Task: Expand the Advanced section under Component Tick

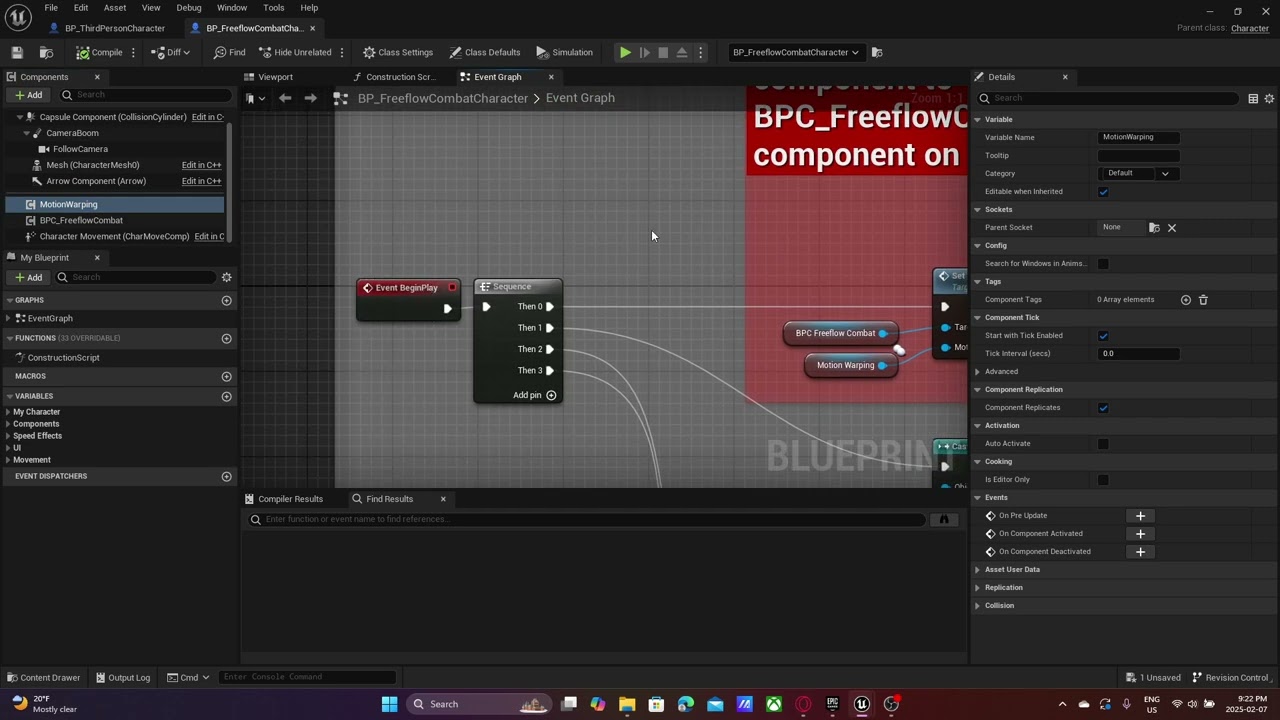Action: click(x=978, y=371)
